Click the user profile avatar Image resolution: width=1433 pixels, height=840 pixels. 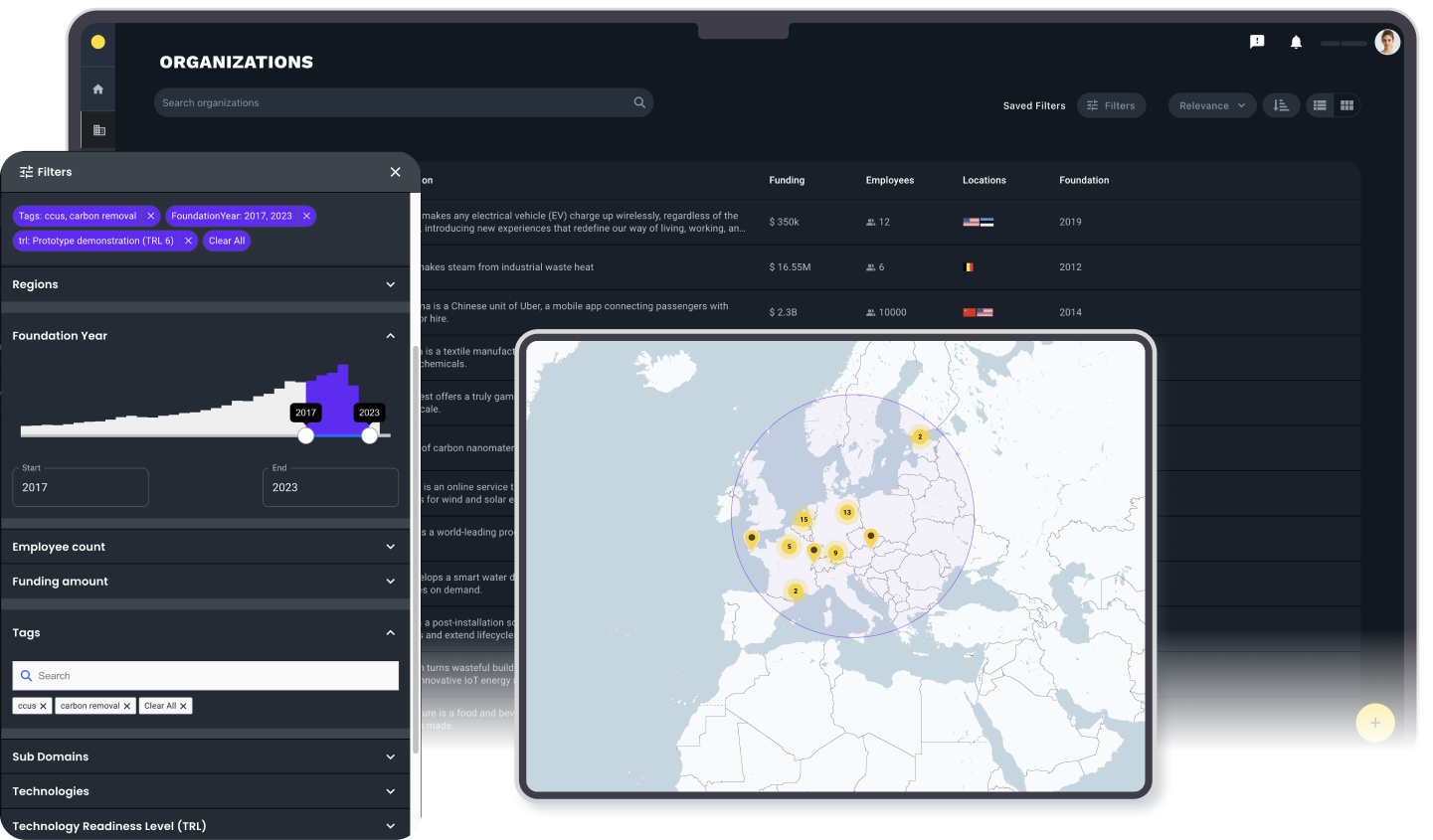[x=1387, y=42]
